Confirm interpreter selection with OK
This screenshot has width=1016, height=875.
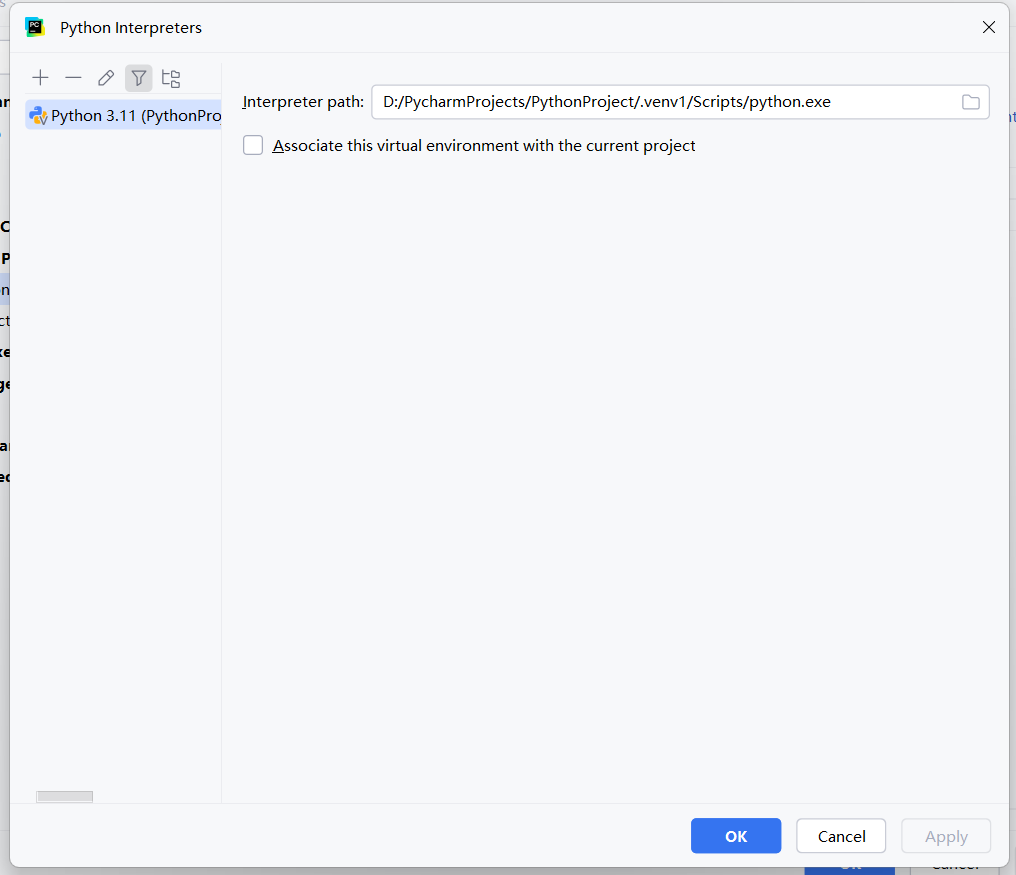coord(736,836)
